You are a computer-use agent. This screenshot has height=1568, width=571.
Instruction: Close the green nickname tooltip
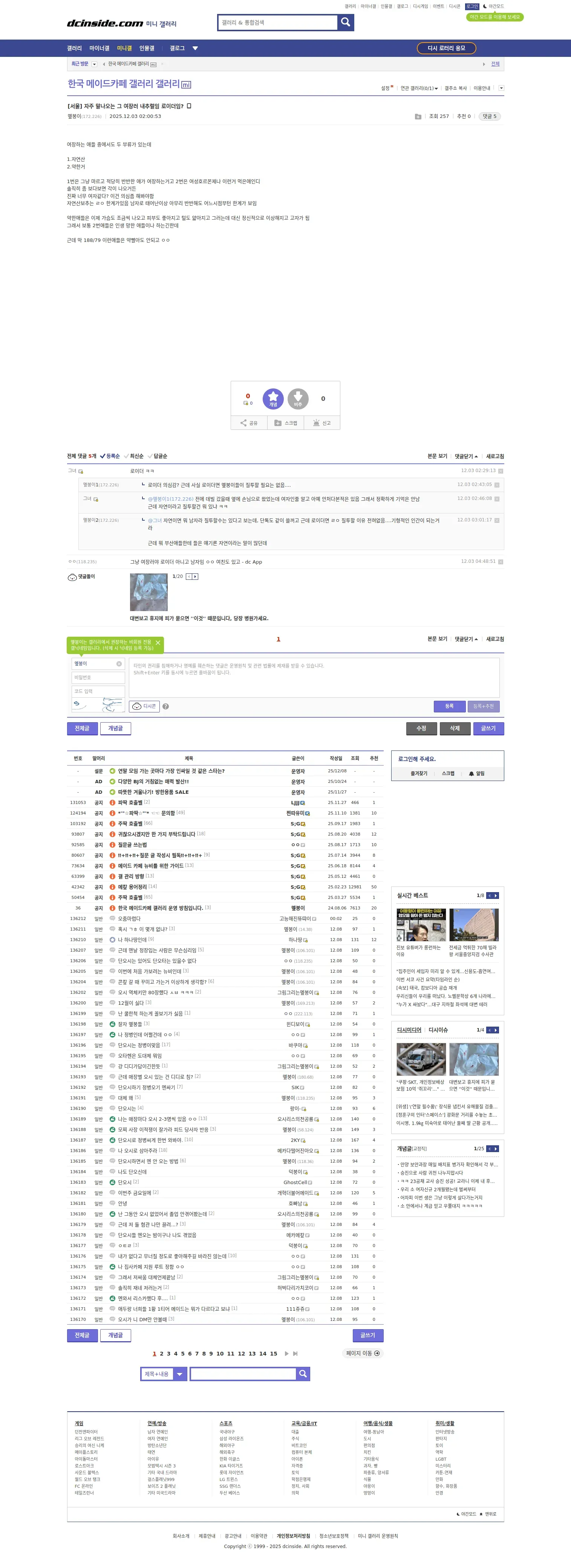tap(158, 643)
